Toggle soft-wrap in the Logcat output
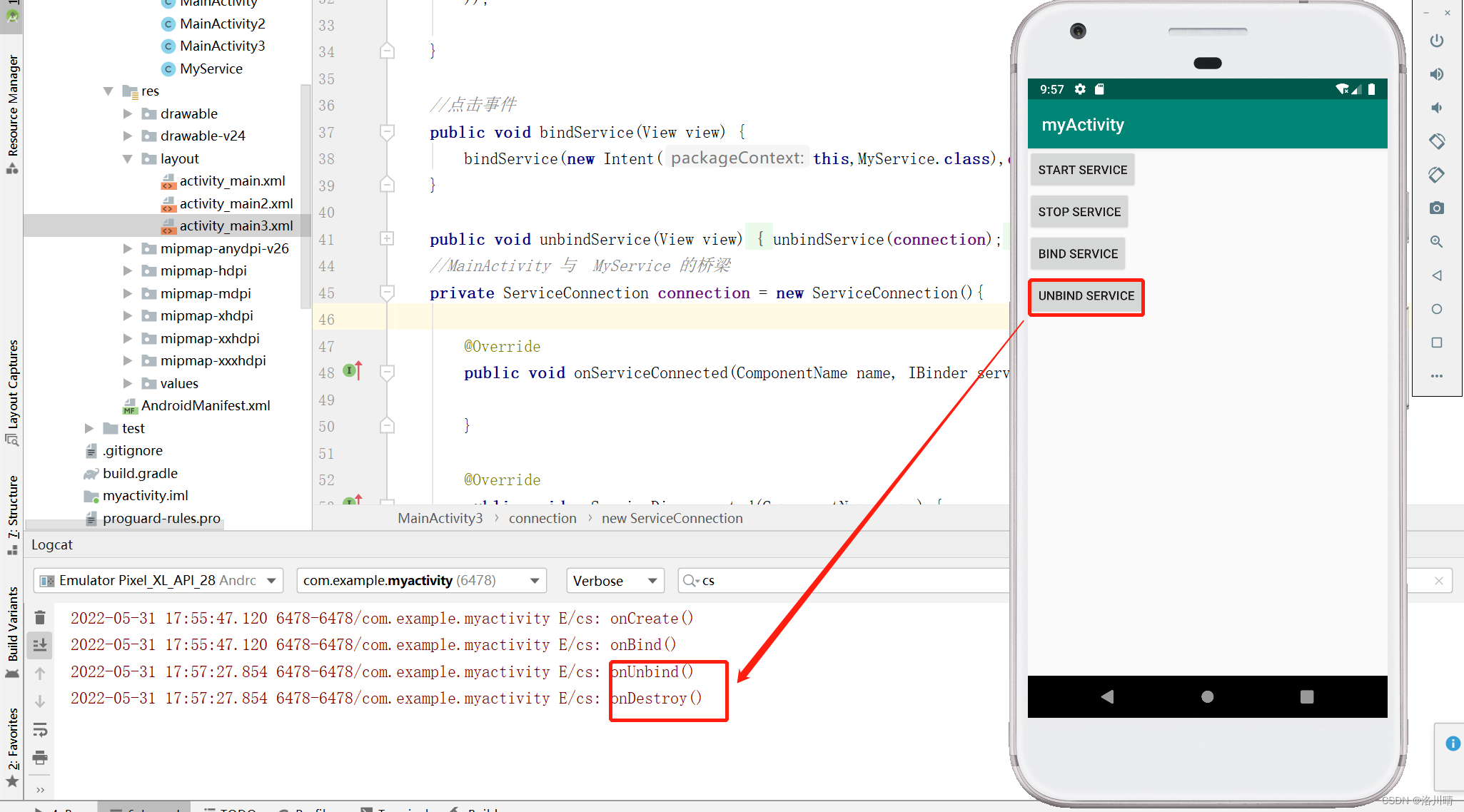Viewport: 1464px width, 812px height. pyautogui.click(x=40, y=729)
